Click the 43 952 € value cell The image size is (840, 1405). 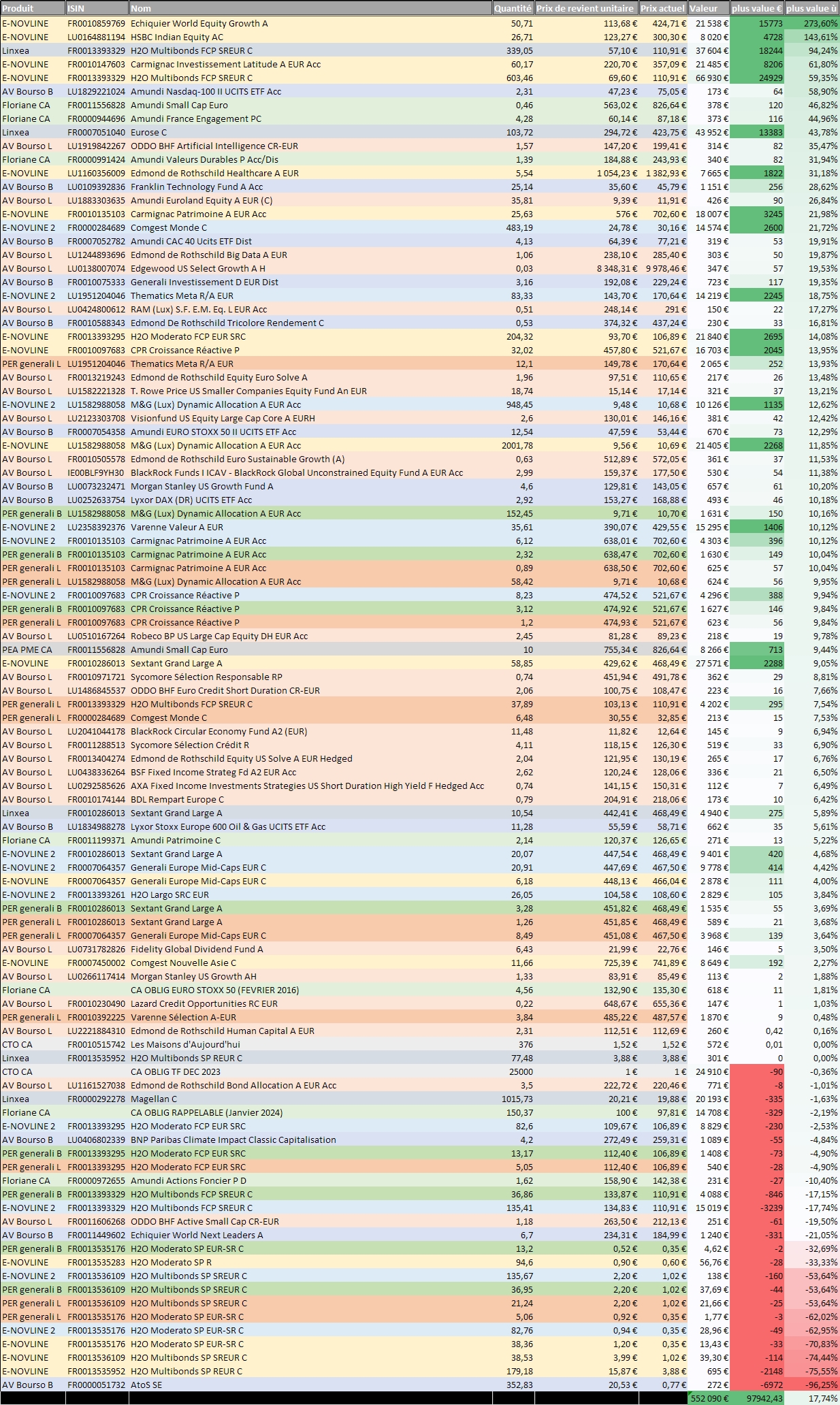[709, 132]
